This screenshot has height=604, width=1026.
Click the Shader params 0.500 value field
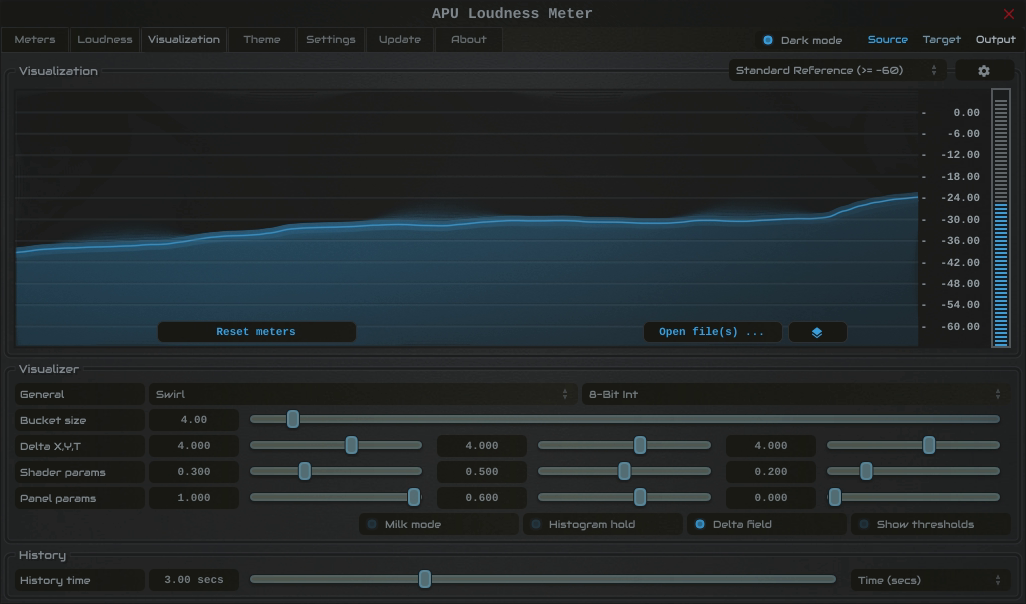tap(482, 472)
